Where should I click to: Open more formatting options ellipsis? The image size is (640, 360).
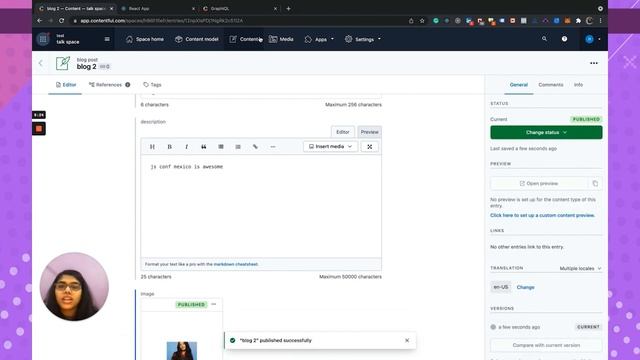(x=273, y=147)
